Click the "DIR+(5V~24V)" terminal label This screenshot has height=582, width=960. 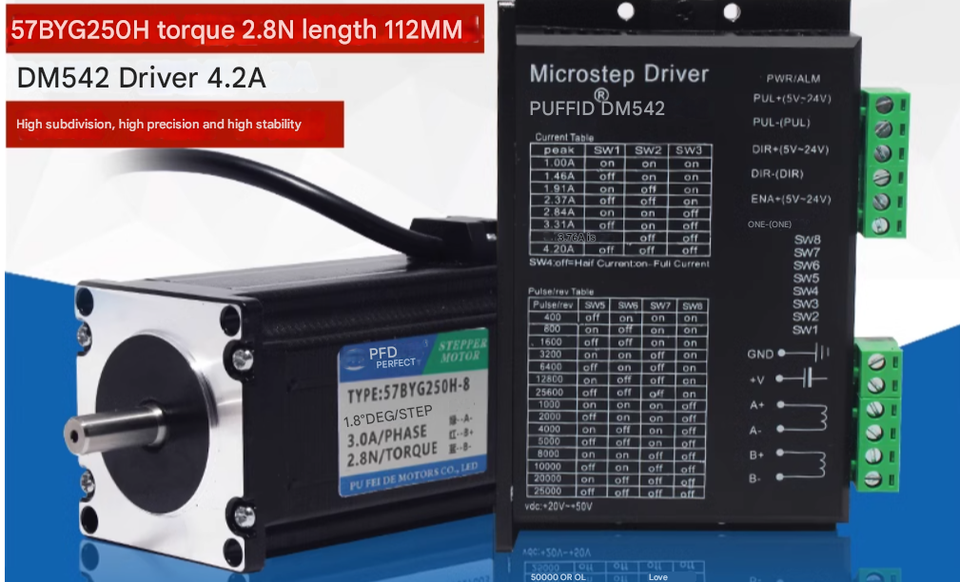pyautogui.click(x=790, y=149)
